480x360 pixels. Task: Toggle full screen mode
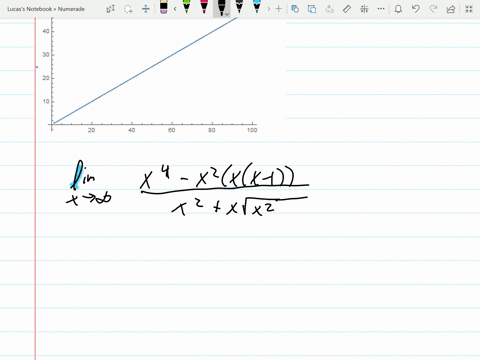[469, 9]
